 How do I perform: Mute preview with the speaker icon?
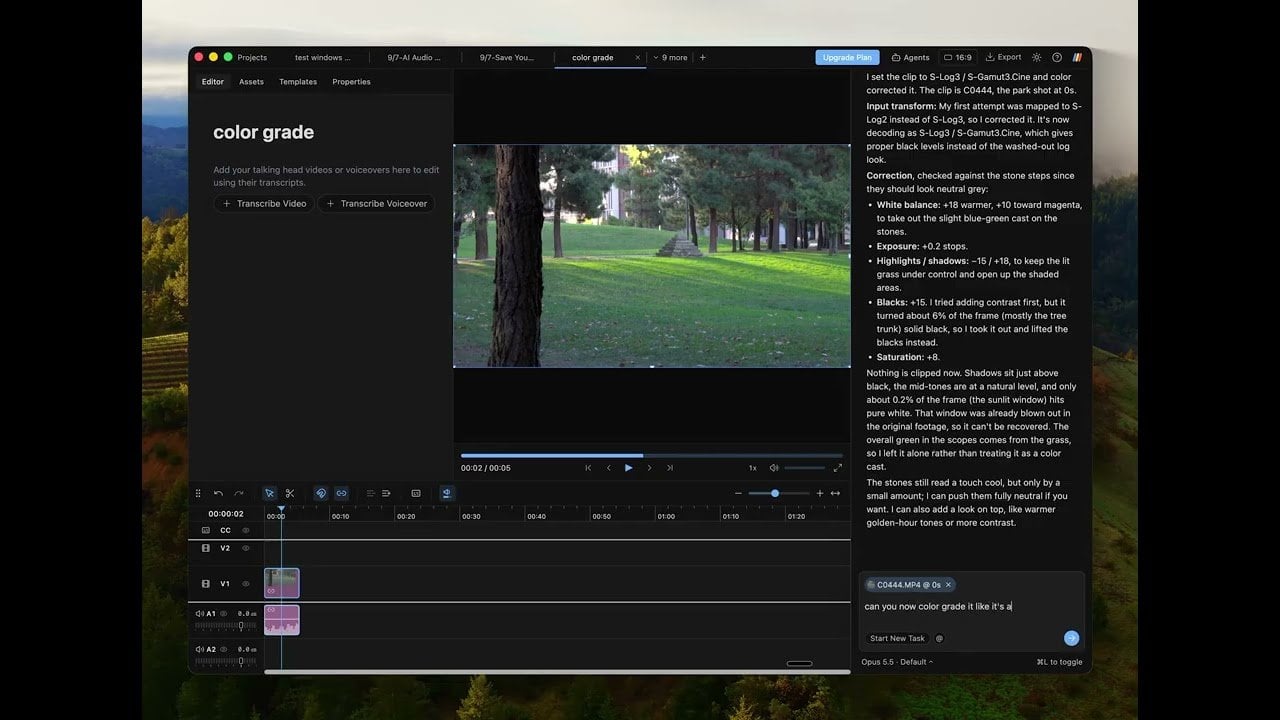[774, 468]
